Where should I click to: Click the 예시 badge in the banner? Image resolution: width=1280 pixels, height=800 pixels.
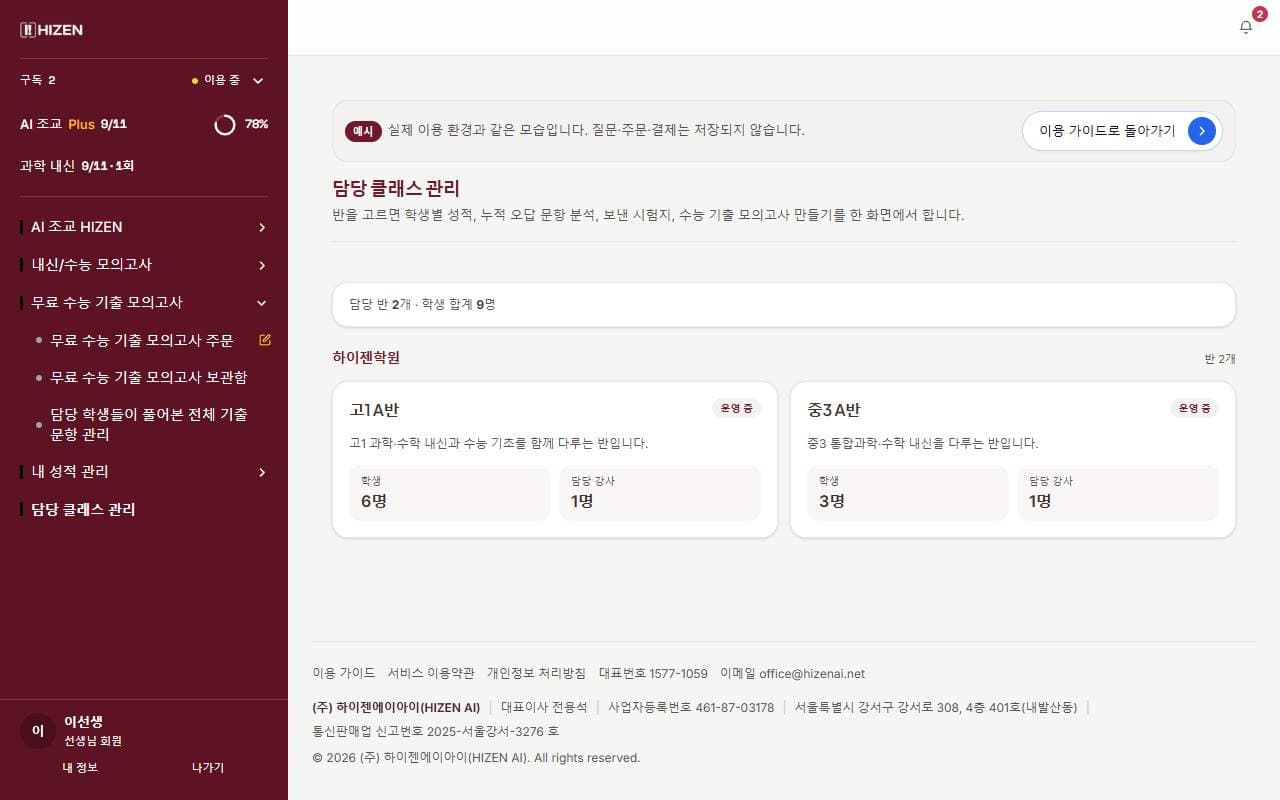(x=364, y=131)
